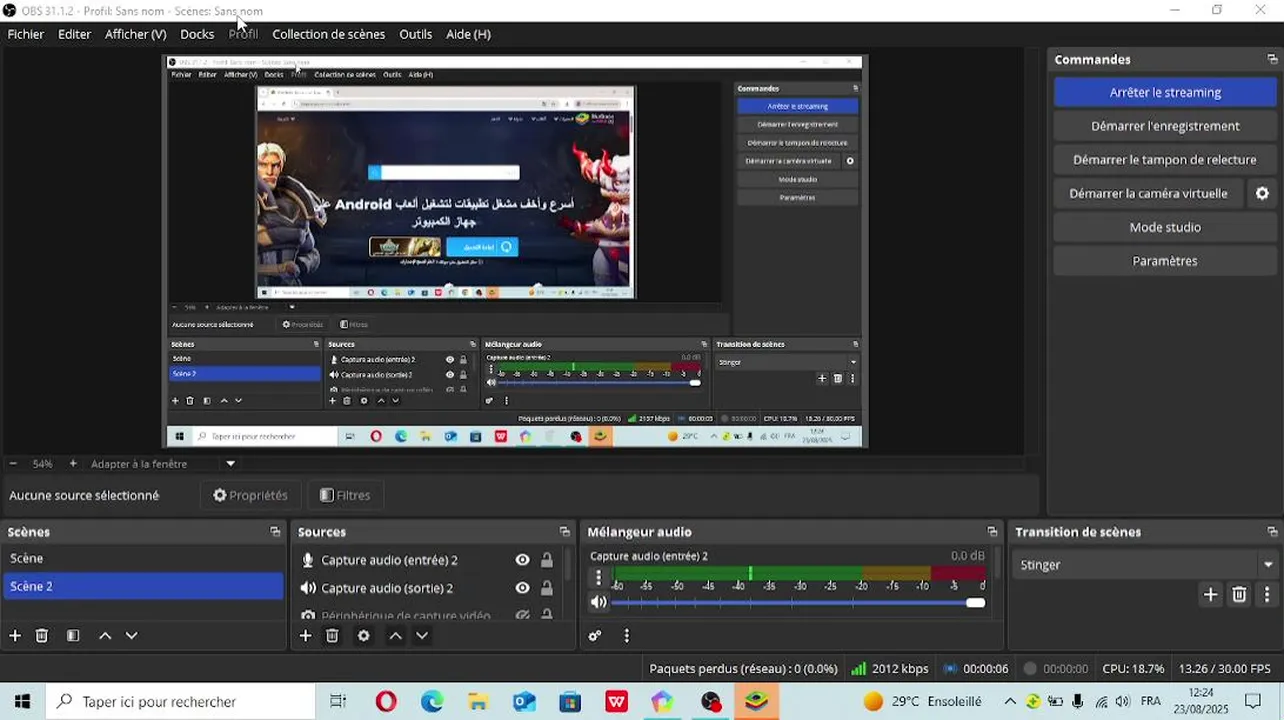Open the Collection de scènes menu
Viewport: 1284px width, 720px height.
pyautogui.click(x=328, y=34)
